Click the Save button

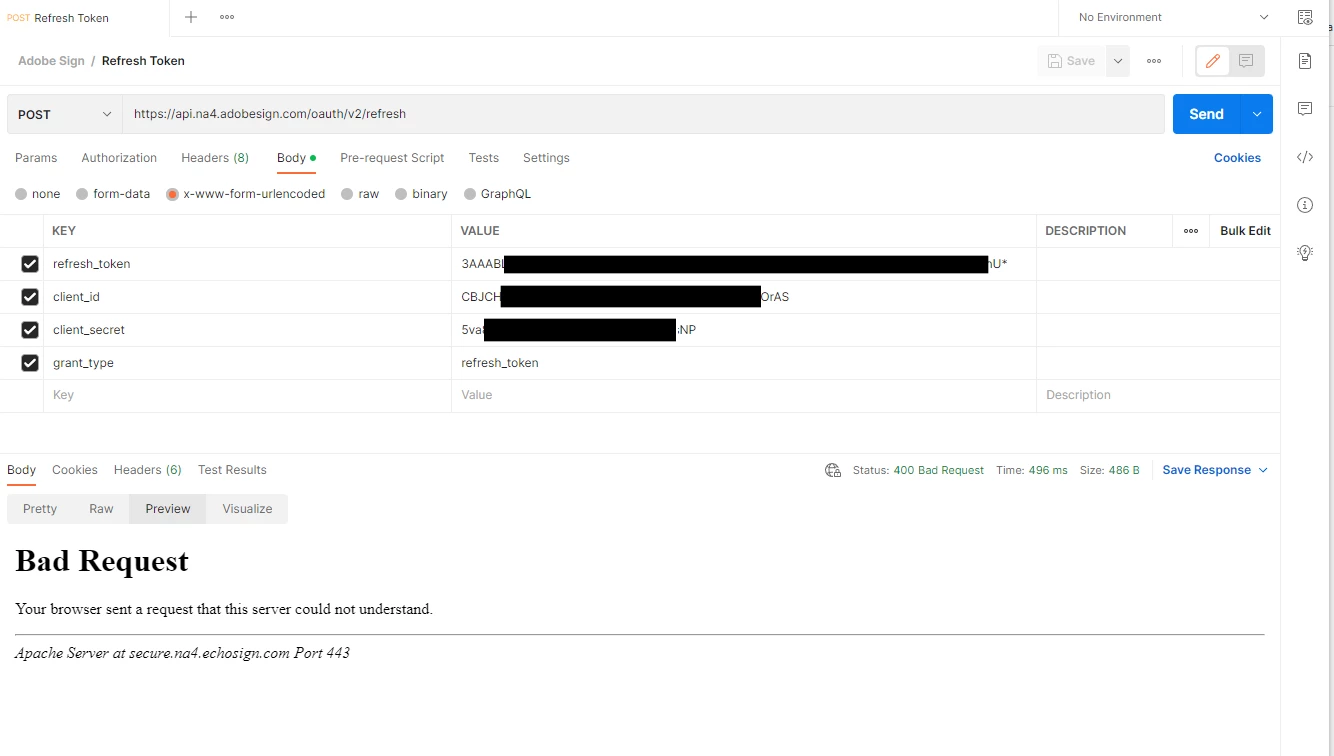[x=1071, y=61]
